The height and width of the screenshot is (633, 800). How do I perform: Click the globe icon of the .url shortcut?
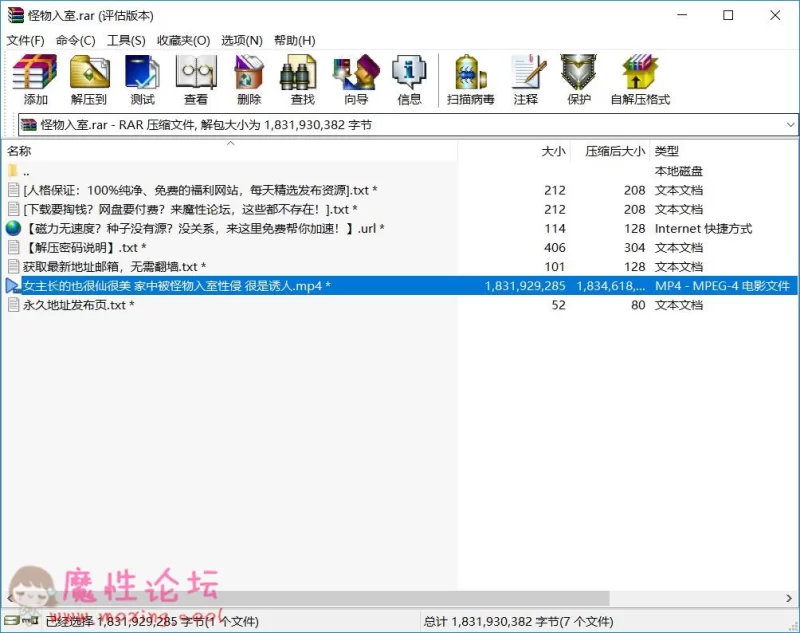click(x=13, y=228)
